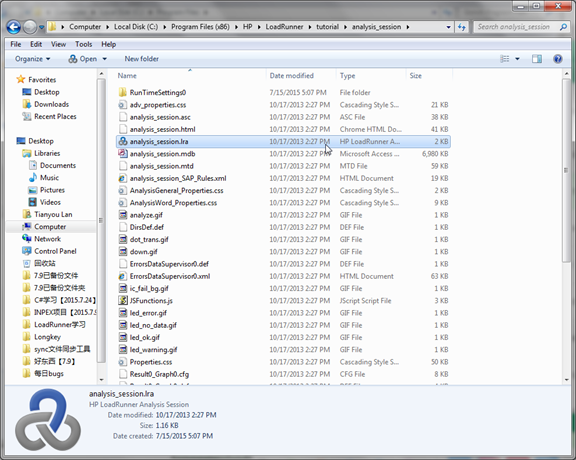Viewport: 576px width, 460px height.
Task: Sort by the Size column header
Action: (415, 76)
